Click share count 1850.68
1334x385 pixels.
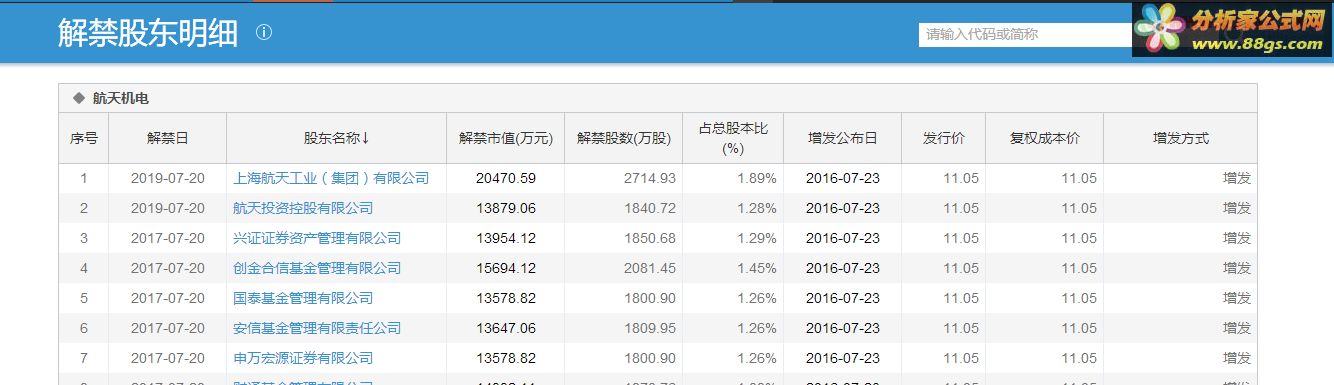click(650, 238)
